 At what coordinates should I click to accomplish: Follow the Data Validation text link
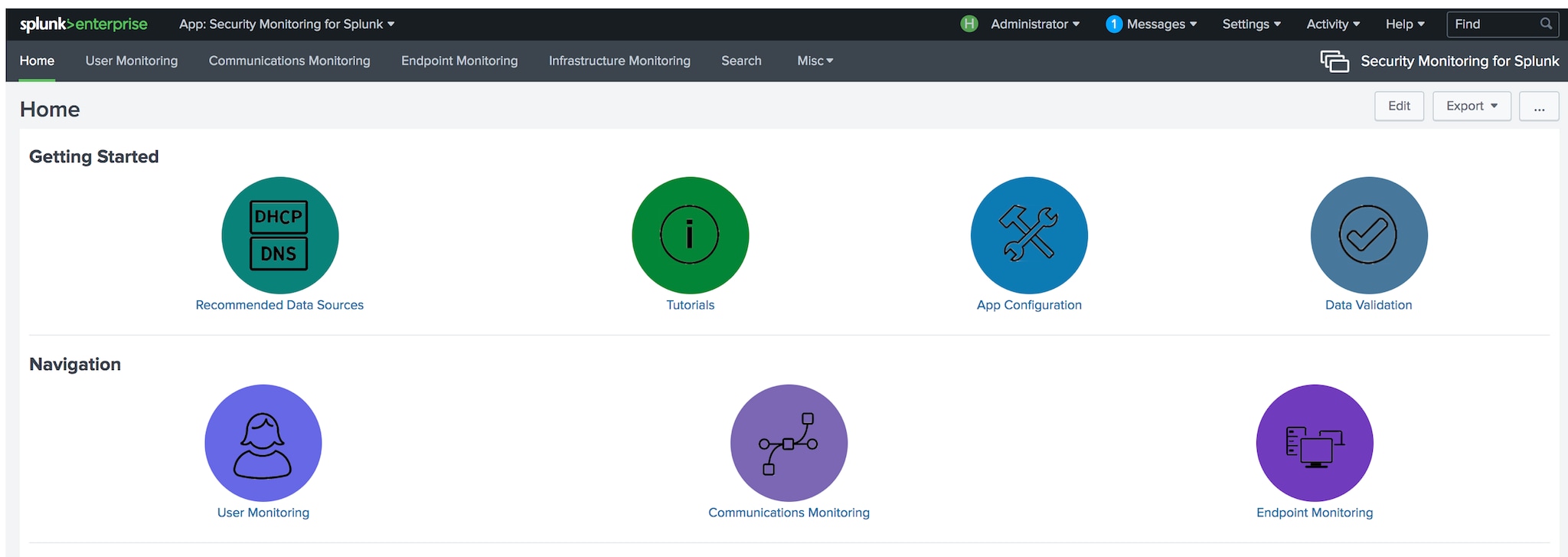(x=1369, y=305)
